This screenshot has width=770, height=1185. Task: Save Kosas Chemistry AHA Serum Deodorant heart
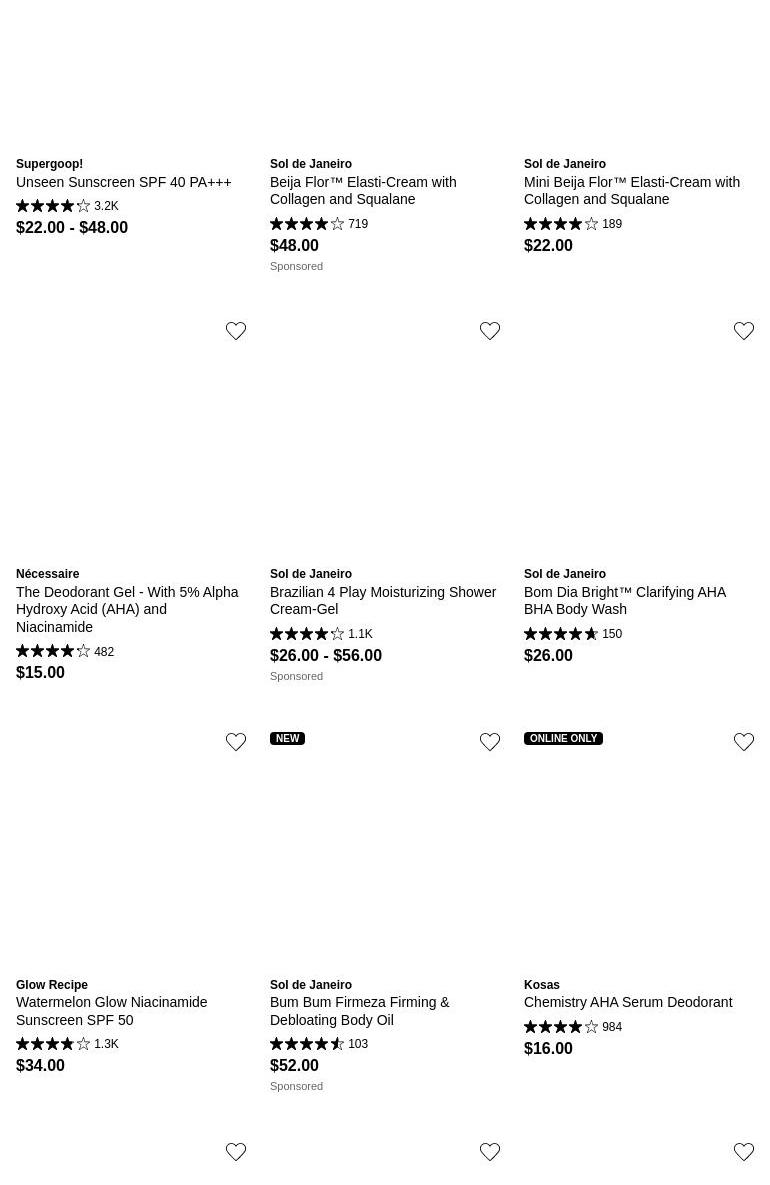744,742
